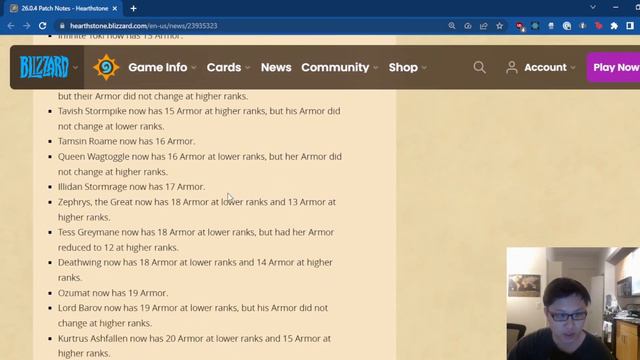The height and width of the screenshot is (360, 640).
Task: Share this page icon
Action: (484, 26)
